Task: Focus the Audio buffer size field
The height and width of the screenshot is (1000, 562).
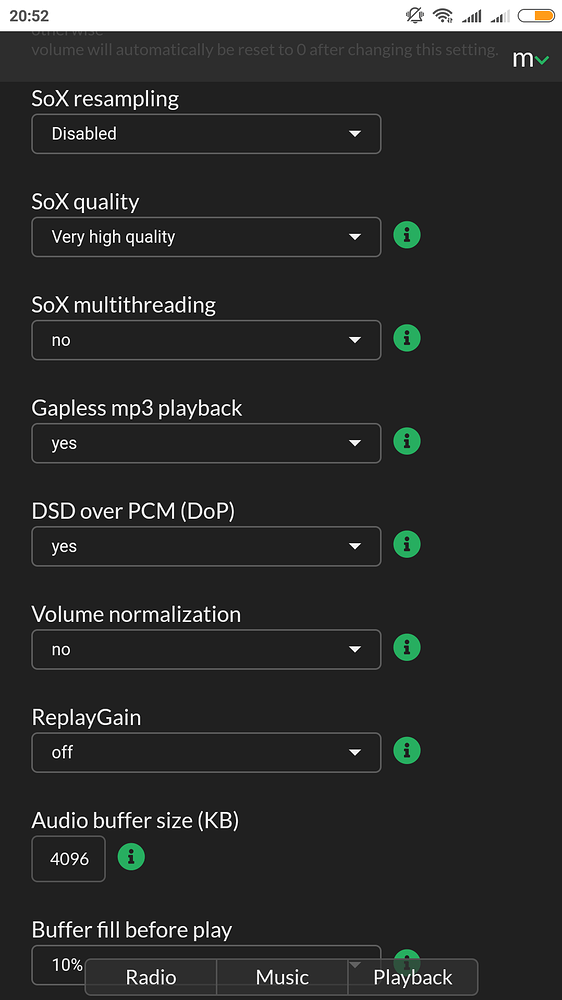Action: tap(68, 858)
